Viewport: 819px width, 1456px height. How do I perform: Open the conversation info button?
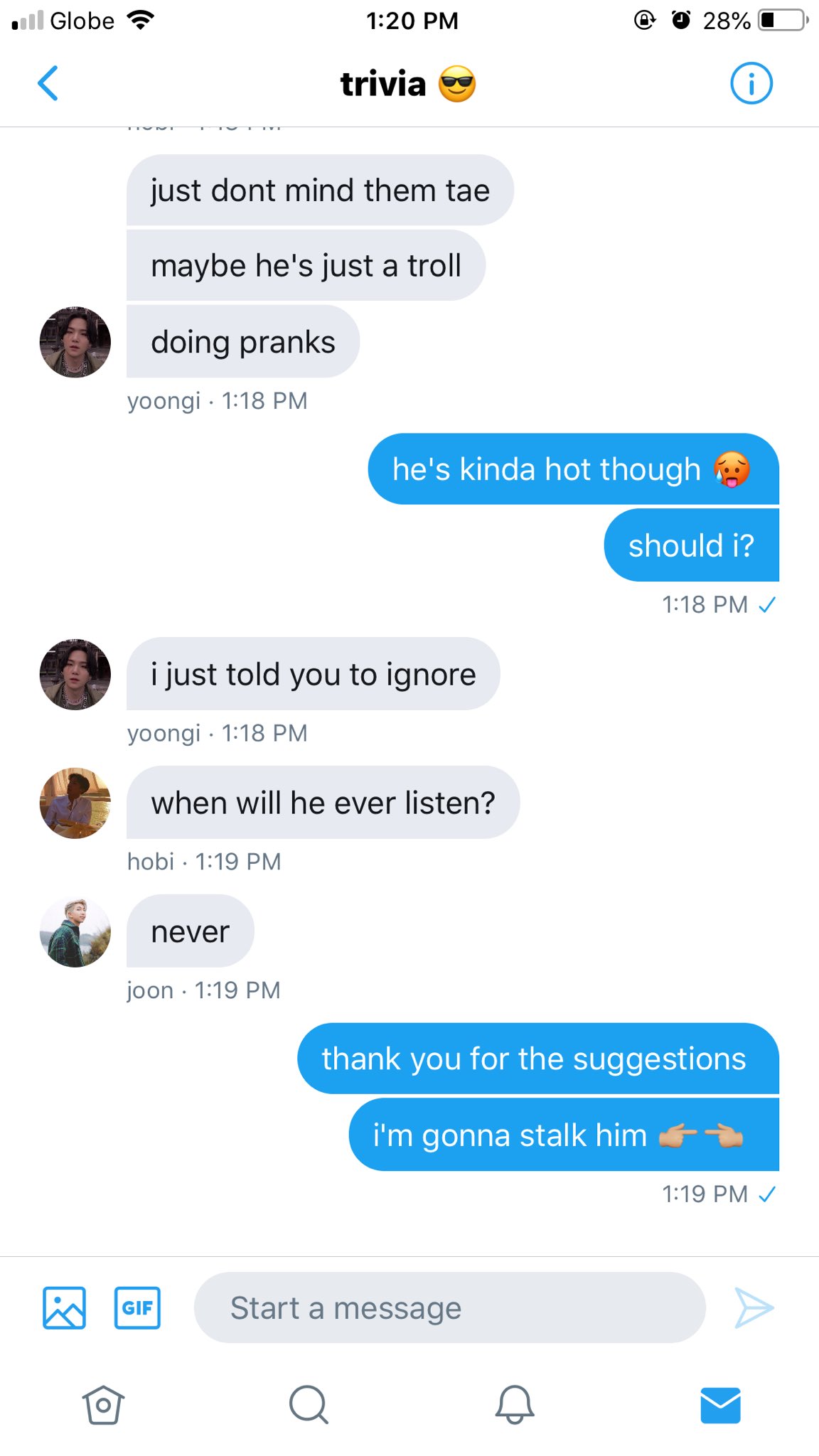coord(751,84)
